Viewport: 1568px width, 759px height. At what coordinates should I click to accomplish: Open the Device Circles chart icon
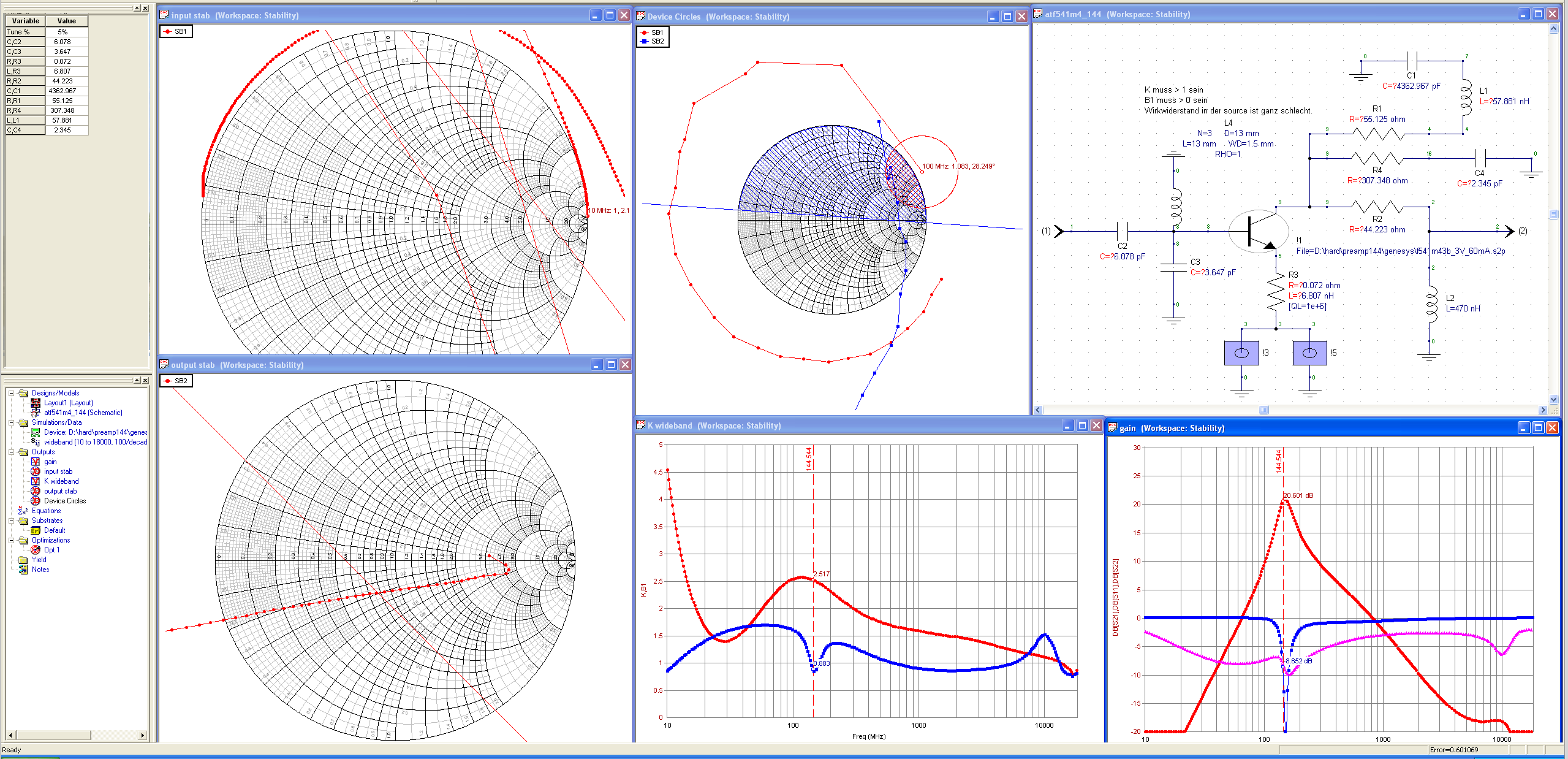pos(36,501)
